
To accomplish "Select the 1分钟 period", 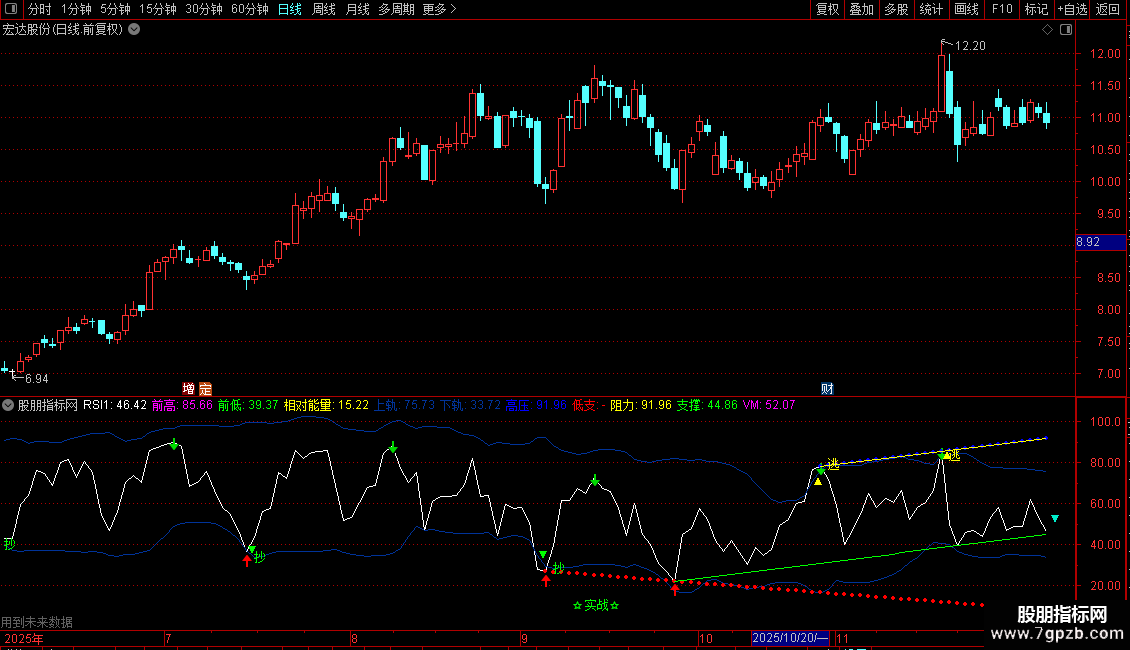I will click(x=76, y=9).
